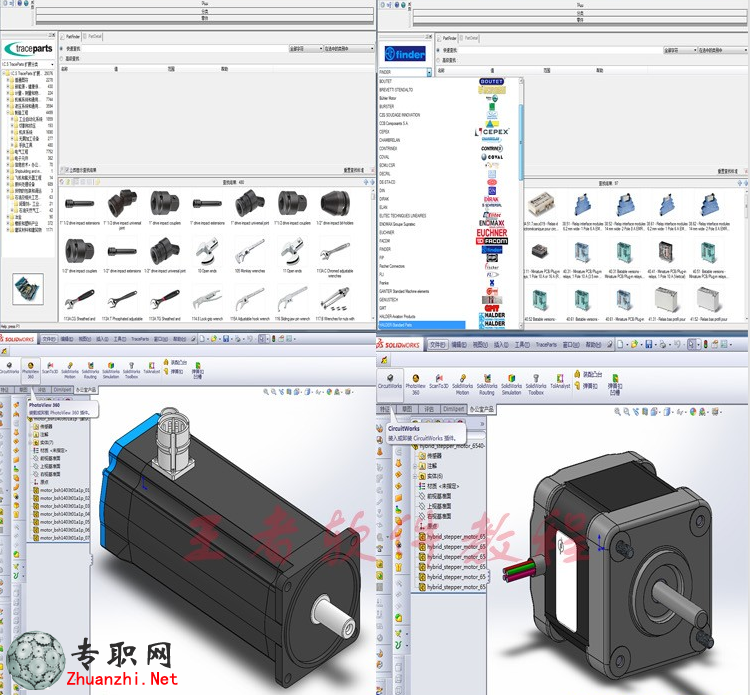This screenshot has width=750, height=695.
Task: Toggle checkbox below the filter table in TraceParts window
Action: point(66,170)
